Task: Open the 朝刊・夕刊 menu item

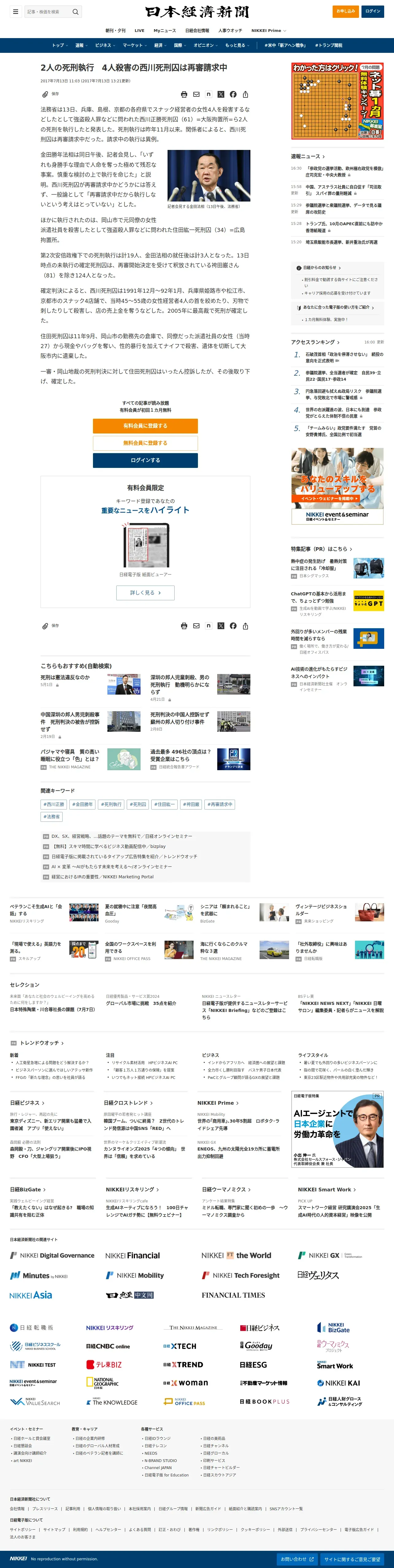Action: (x=115, y=30)
